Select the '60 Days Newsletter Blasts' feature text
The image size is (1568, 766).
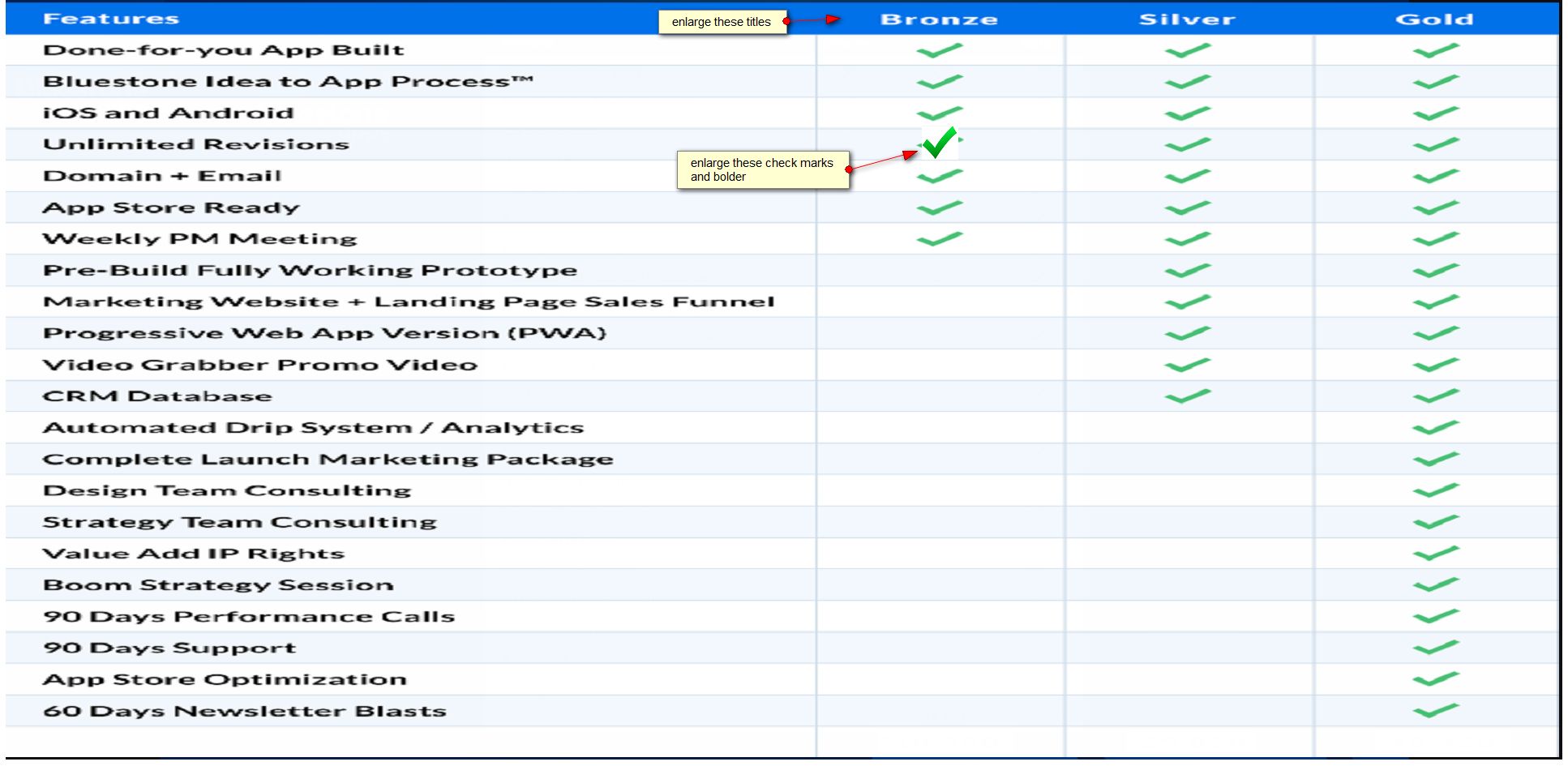click(245, 712)
